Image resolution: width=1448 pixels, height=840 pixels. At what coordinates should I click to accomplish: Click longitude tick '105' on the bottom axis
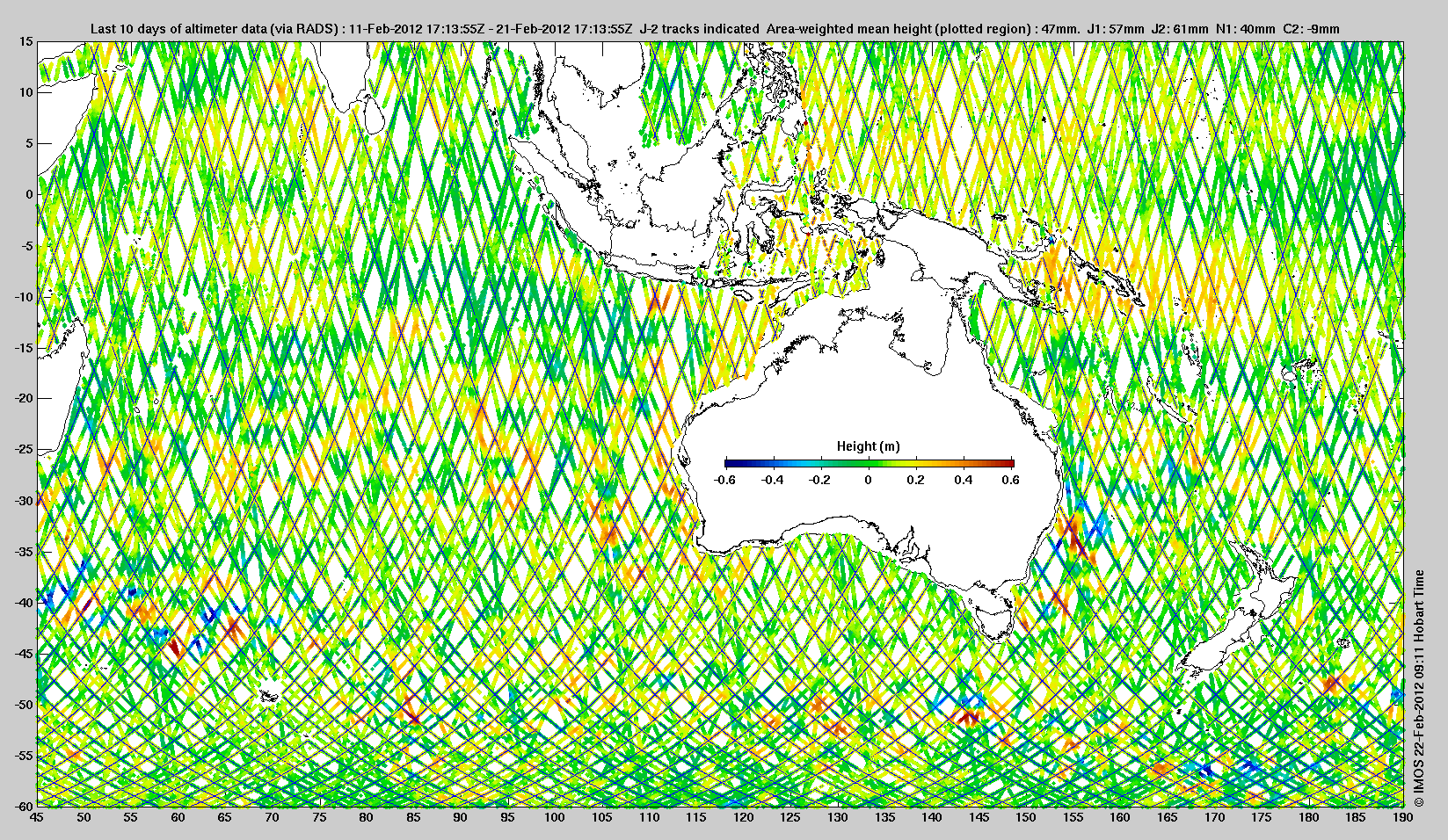pos(601,817)
